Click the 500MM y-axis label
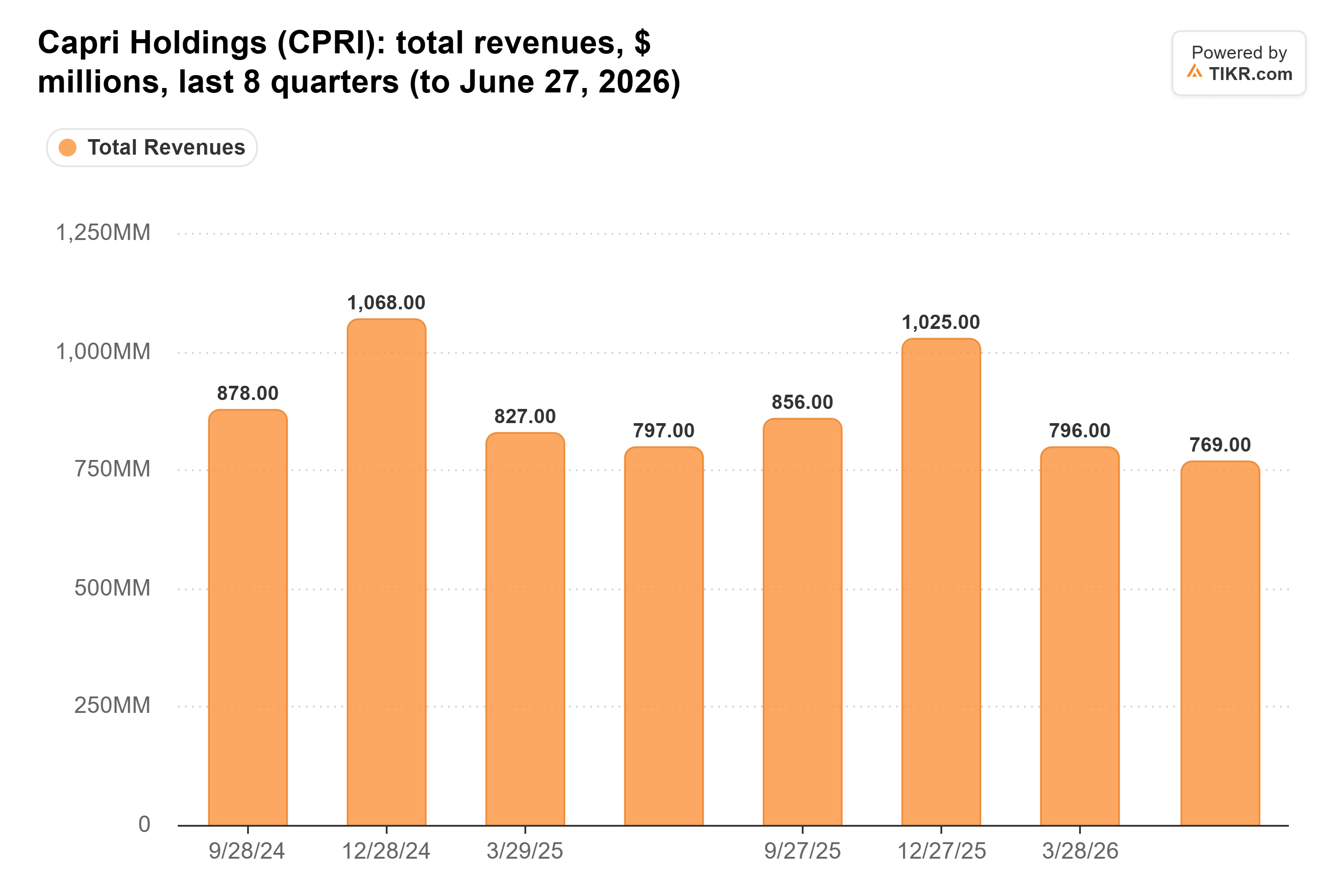This screenshot has height=896, width=1344. (112, 588)
